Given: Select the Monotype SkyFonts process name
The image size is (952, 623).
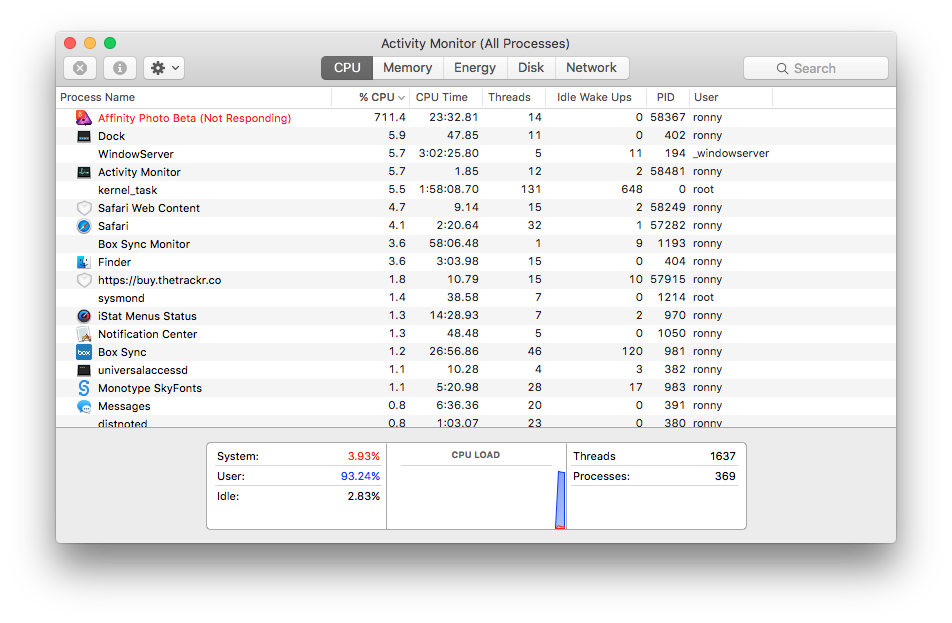Looking at the screenshot, I should [149, 388].
